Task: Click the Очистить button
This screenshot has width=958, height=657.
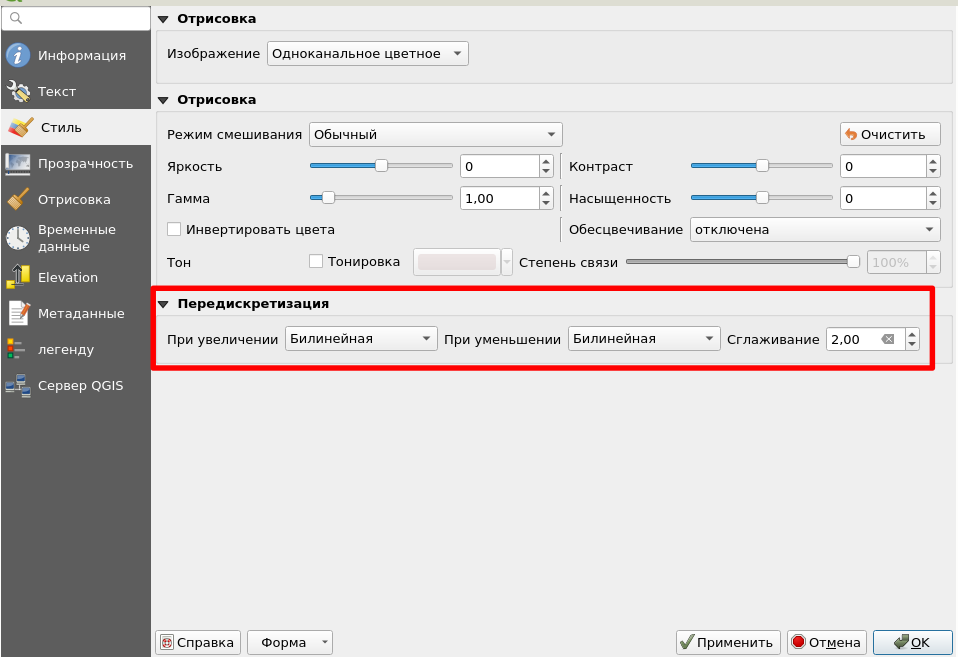Action: tap(889, 133)
